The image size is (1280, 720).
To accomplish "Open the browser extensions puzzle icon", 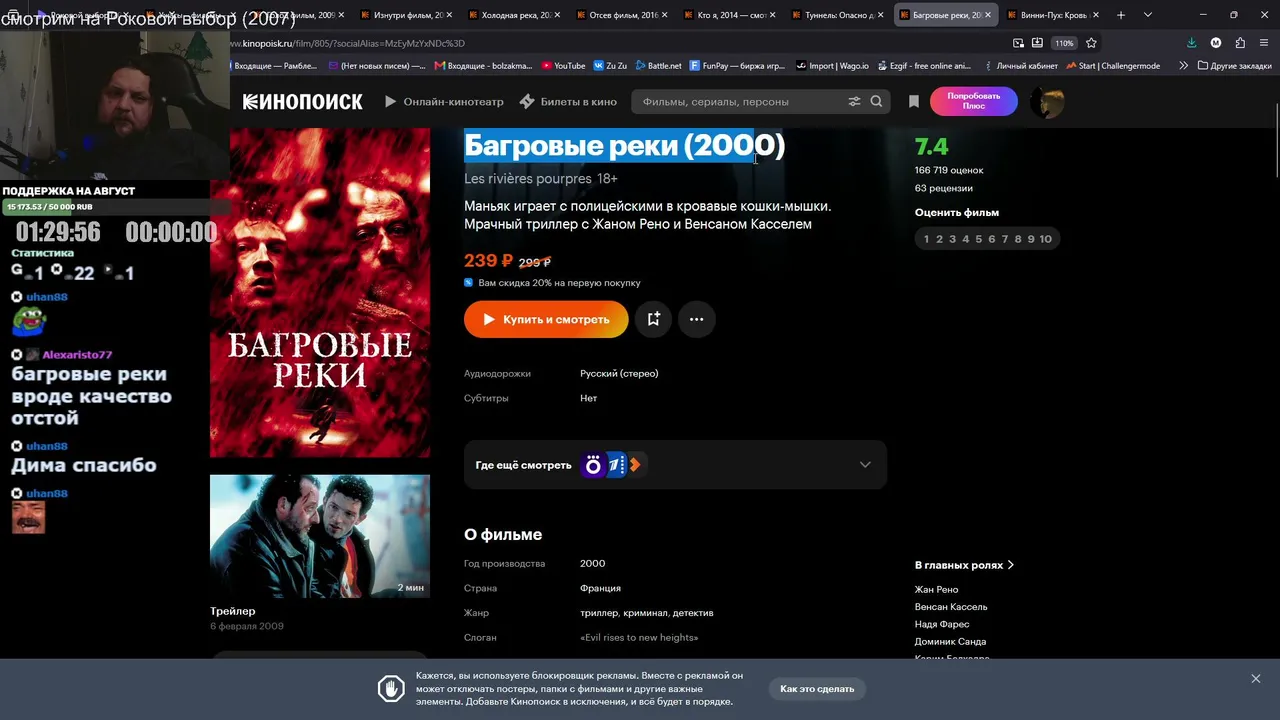I will tap(1240, 43).
